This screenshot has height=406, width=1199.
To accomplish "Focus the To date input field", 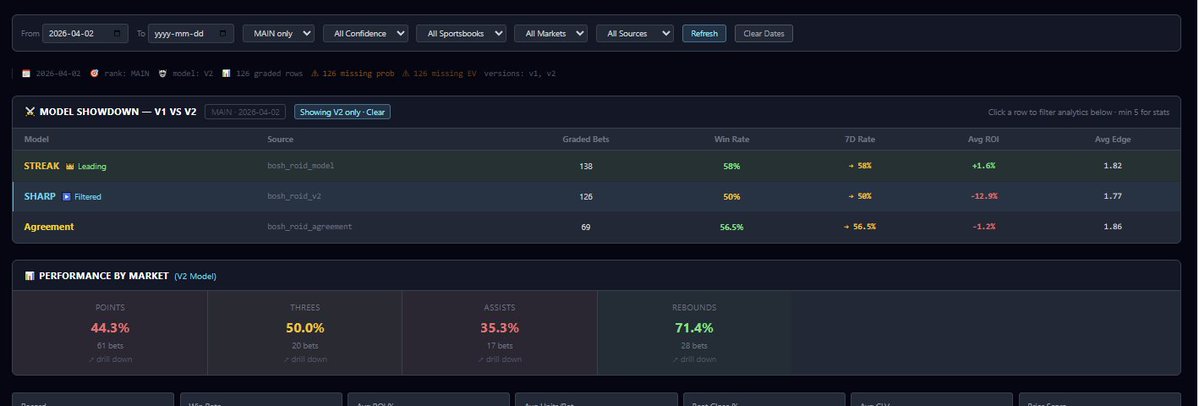I will 191,34.
